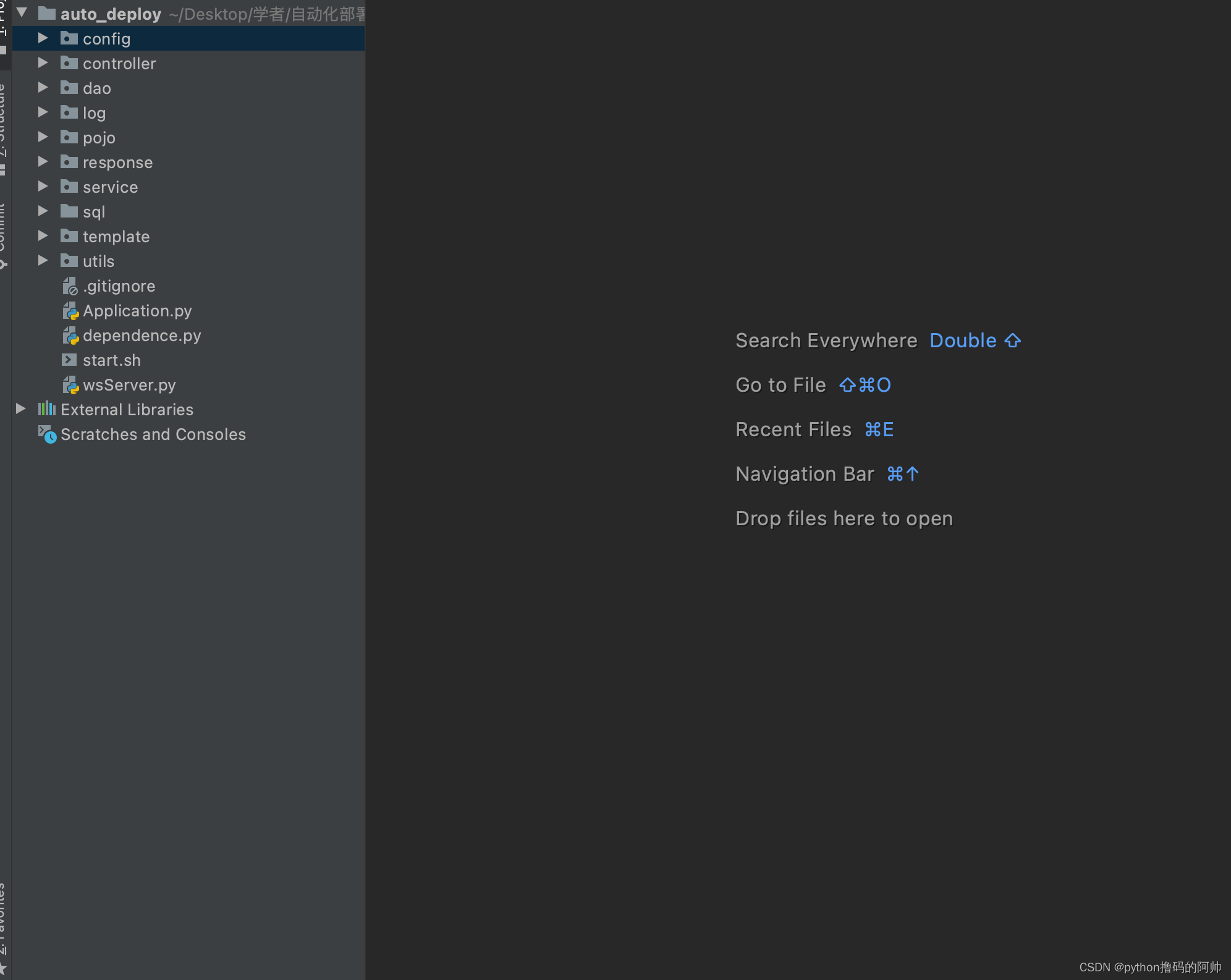Expand the template folder arrow
Viewport: 1231px width, 980px height.
click(43, 236)
